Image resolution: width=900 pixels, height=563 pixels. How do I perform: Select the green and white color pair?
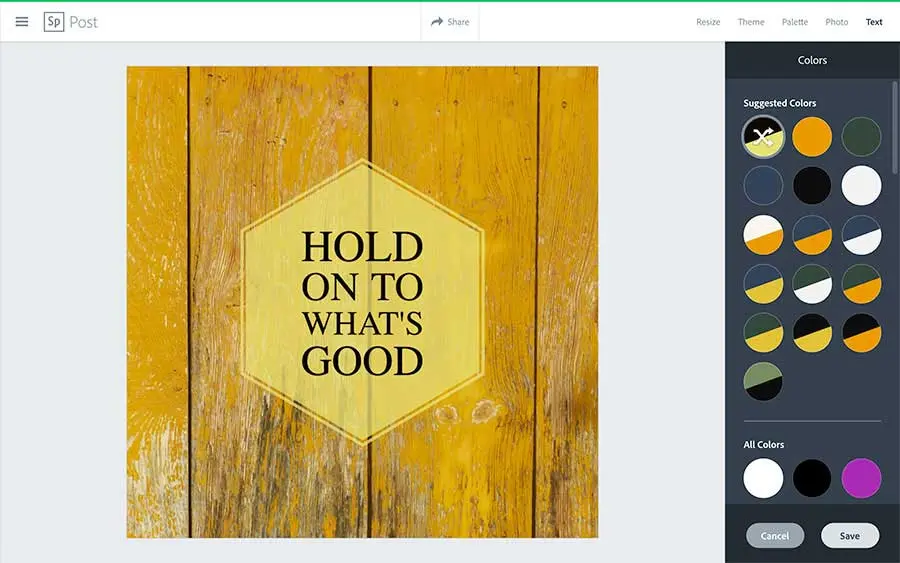coord(812,284)
